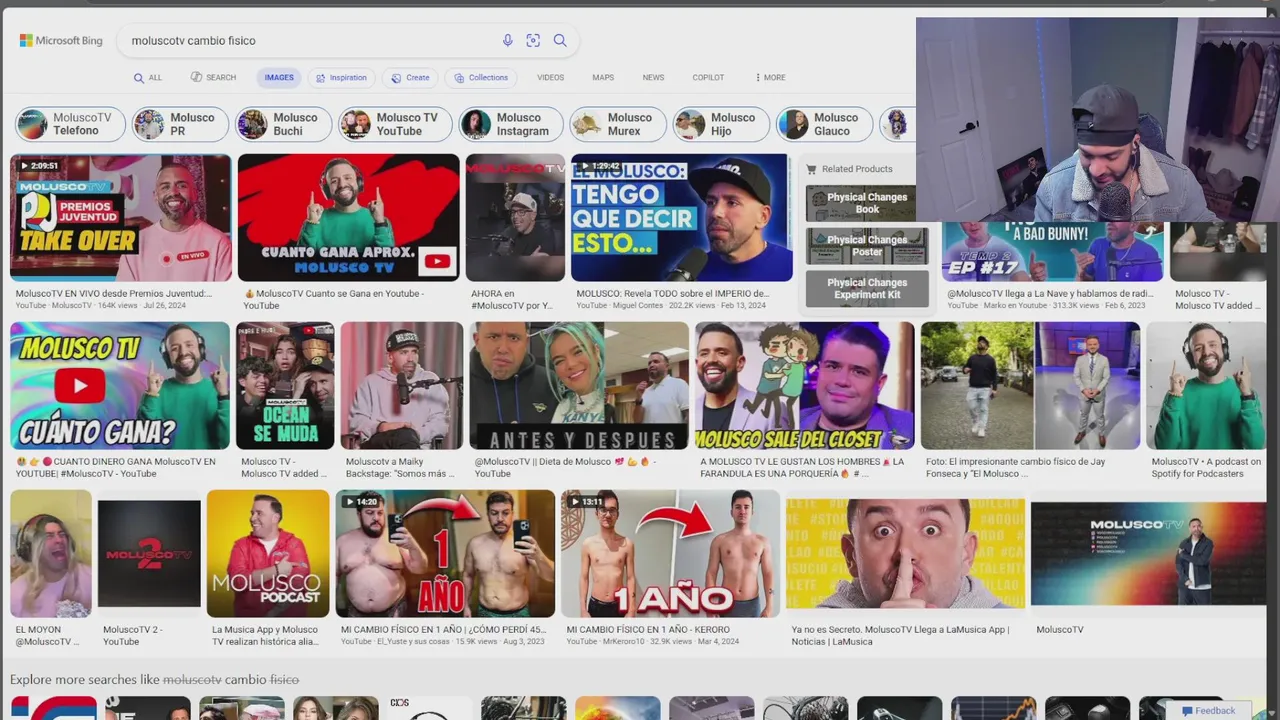Open the SEARCH tab
Viewport: 1280px width, 720px height.
click(x=213, y=78)
